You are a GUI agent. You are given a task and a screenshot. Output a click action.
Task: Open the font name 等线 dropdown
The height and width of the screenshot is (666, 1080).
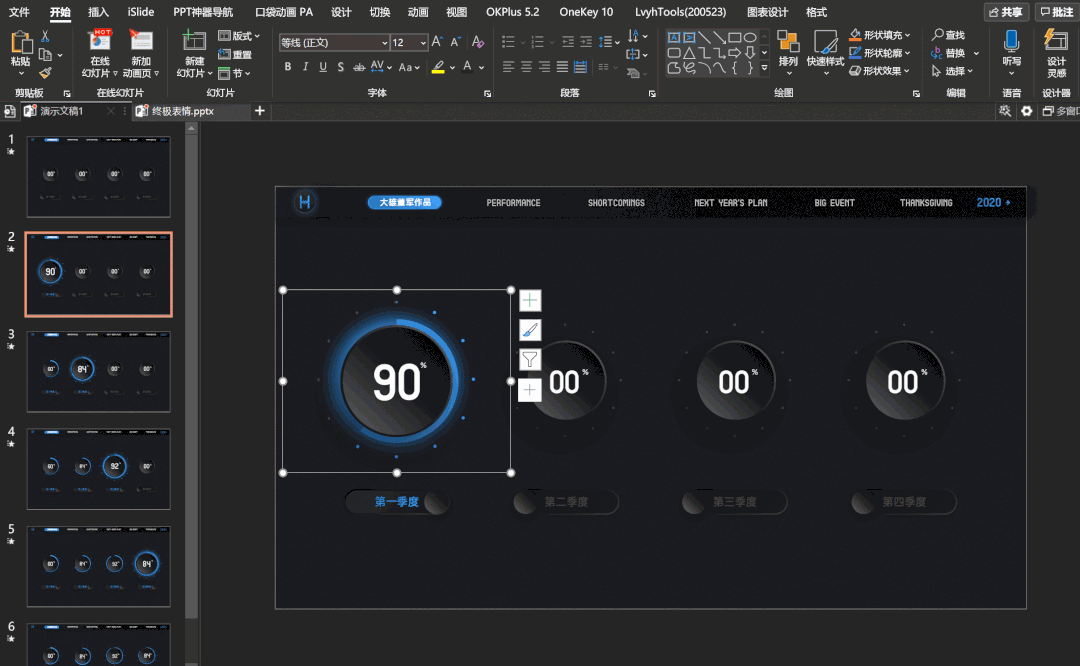(x=384, y=43)
